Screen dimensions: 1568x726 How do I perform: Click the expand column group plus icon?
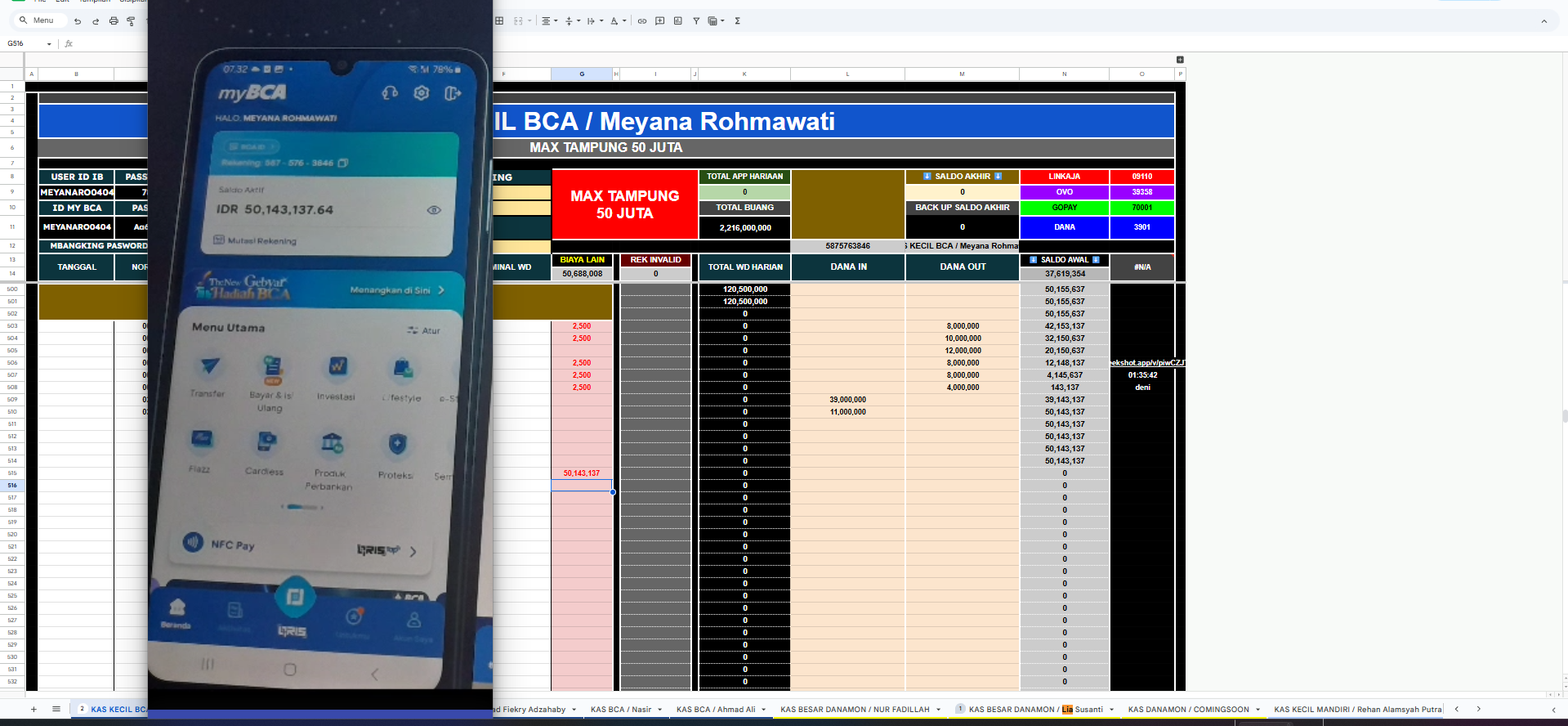click(1180, 60)
